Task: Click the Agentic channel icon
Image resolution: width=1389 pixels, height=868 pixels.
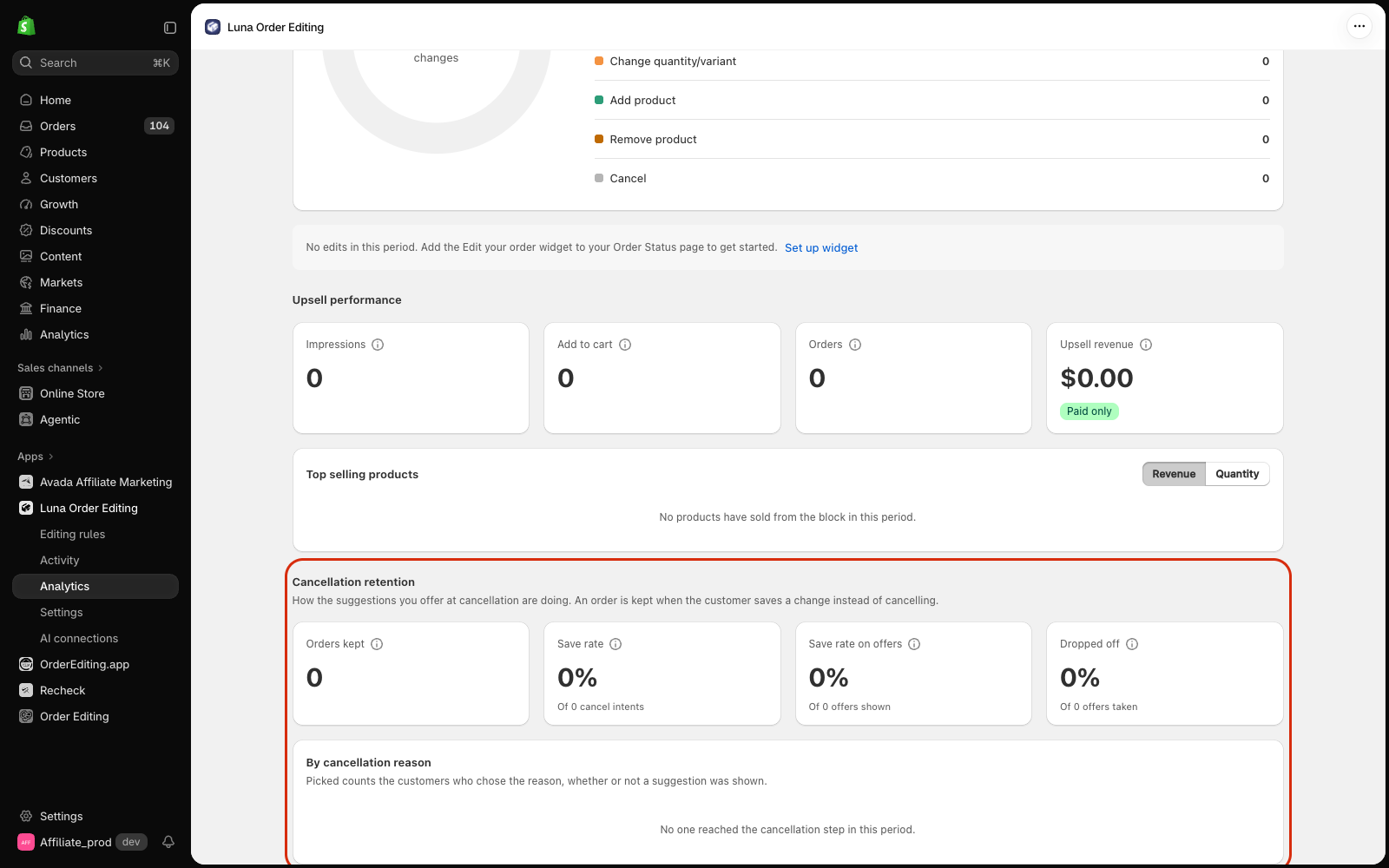Action: [x=26, y=419]
